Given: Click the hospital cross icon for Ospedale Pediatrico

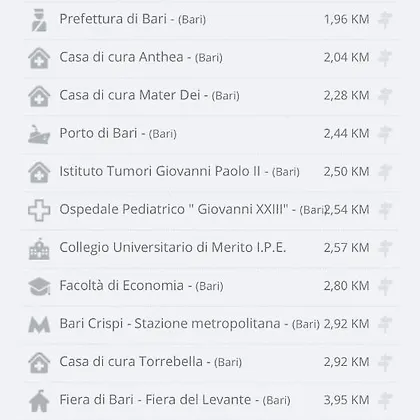Looking at the screenshot, I should pyautogui.click(x=39, y=210).
